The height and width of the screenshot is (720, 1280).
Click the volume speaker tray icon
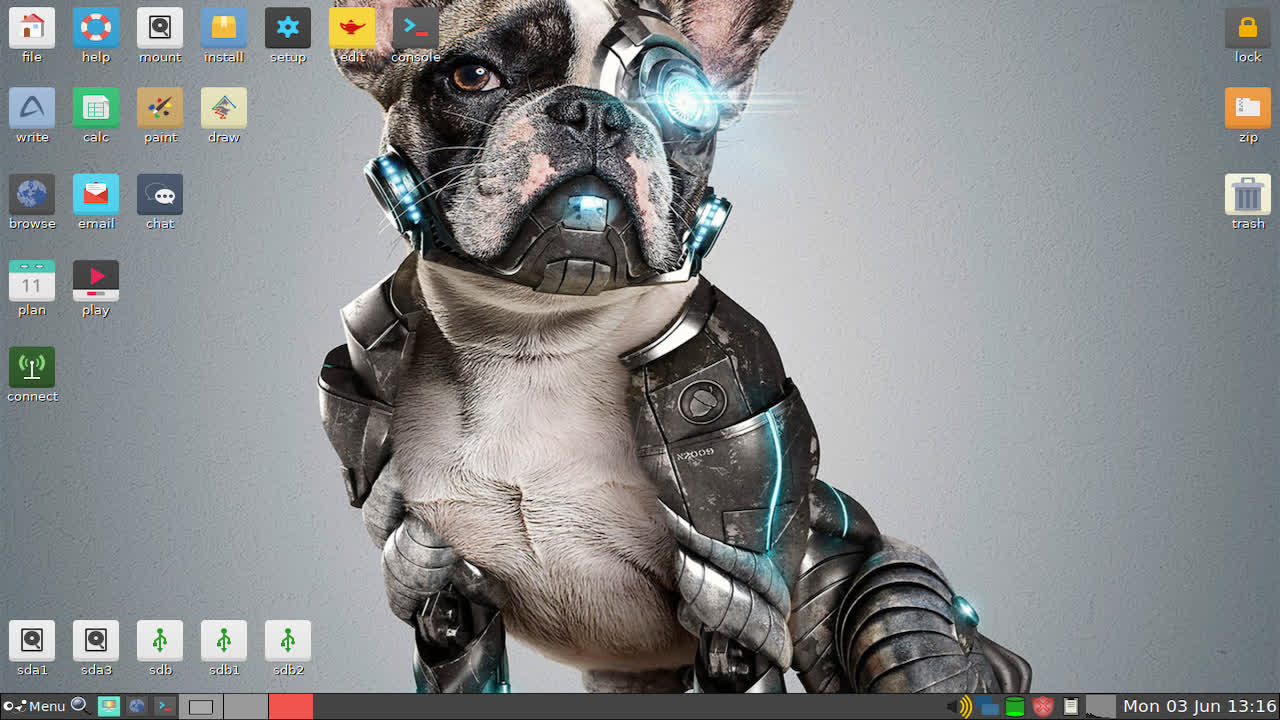960,707
